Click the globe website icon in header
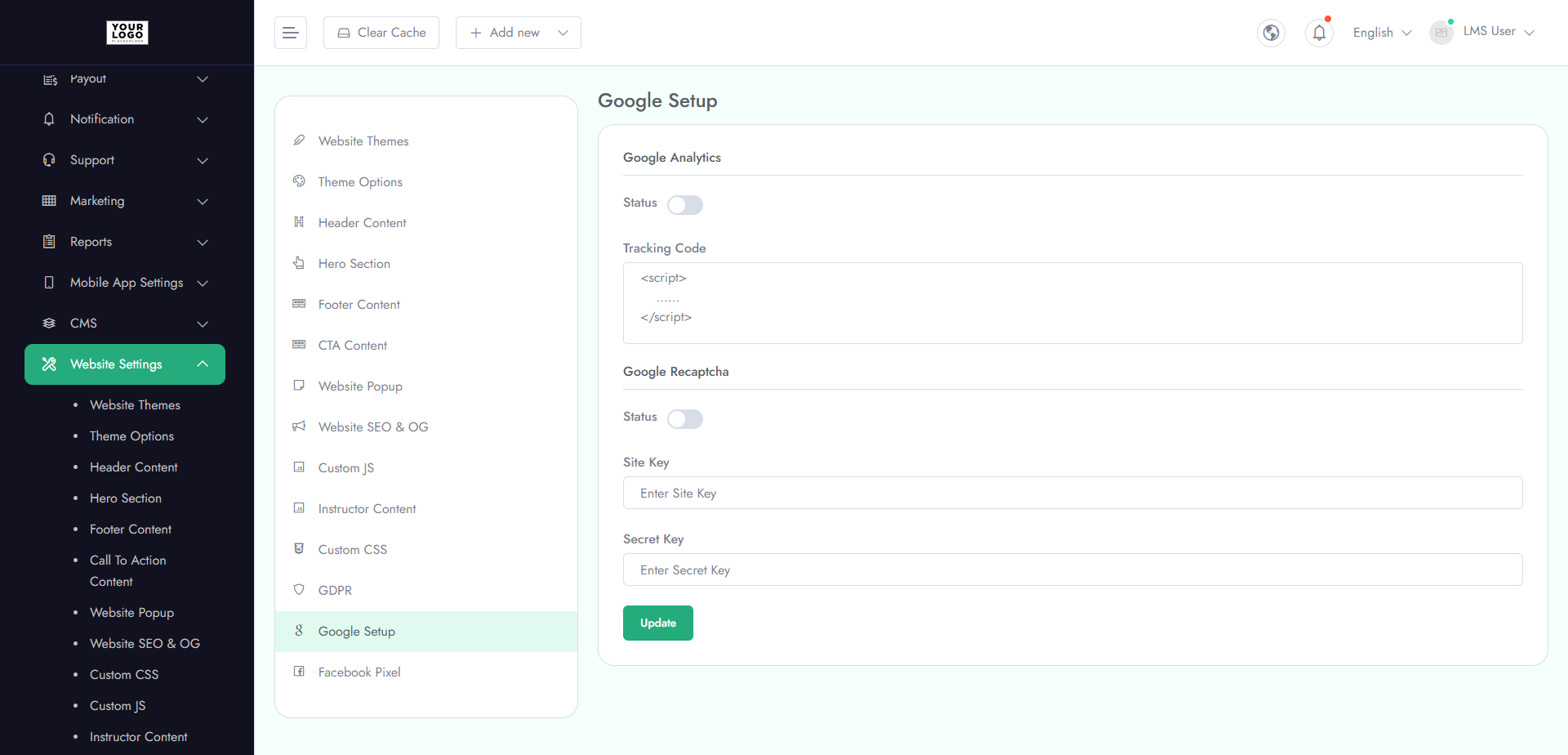Image resolution: width=1568 pixels, height=755 pixels. pos(1271,33)
